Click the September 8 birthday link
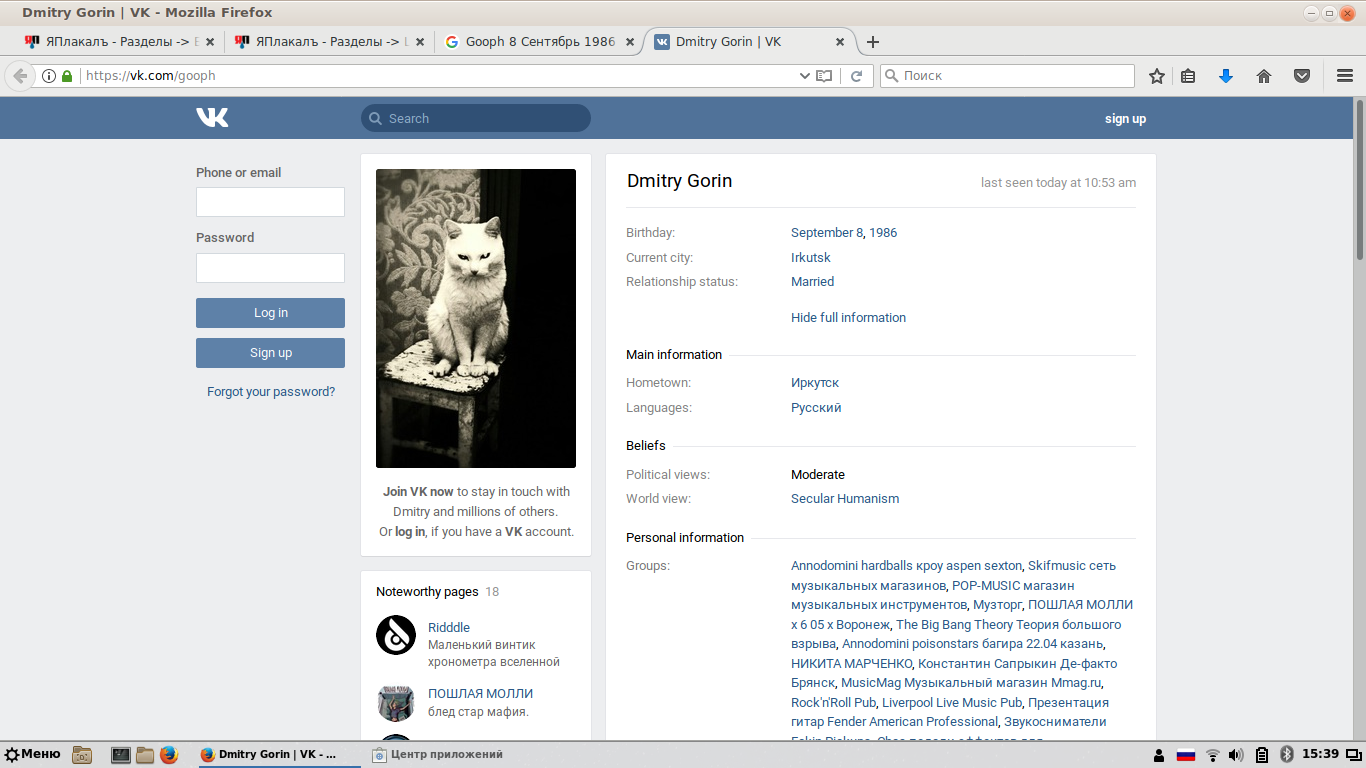The image size is (1366, 768). 827,233
